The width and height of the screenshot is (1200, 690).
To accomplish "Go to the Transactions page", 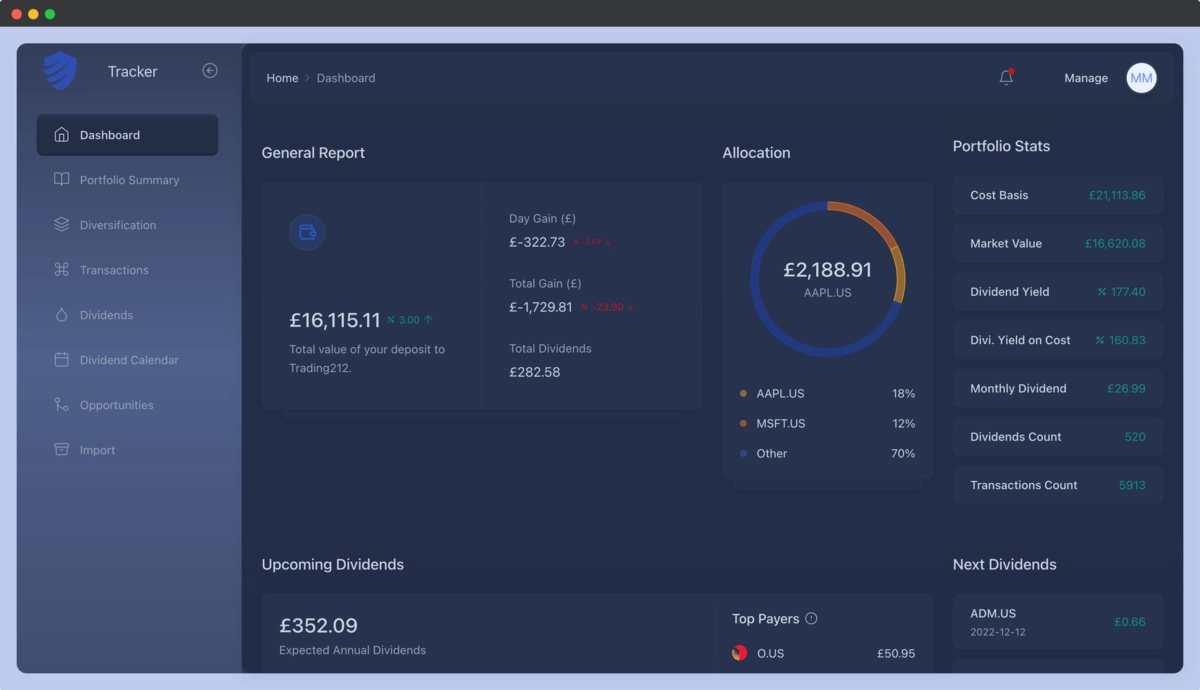I will point(114,270).
